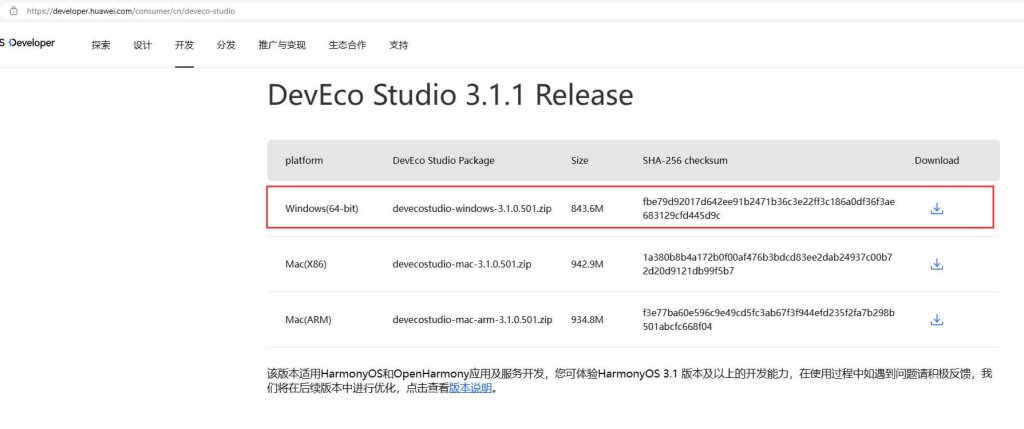Screen dimensions: 1024x429
Task: Open the 分发 menu
Action: 226,45
